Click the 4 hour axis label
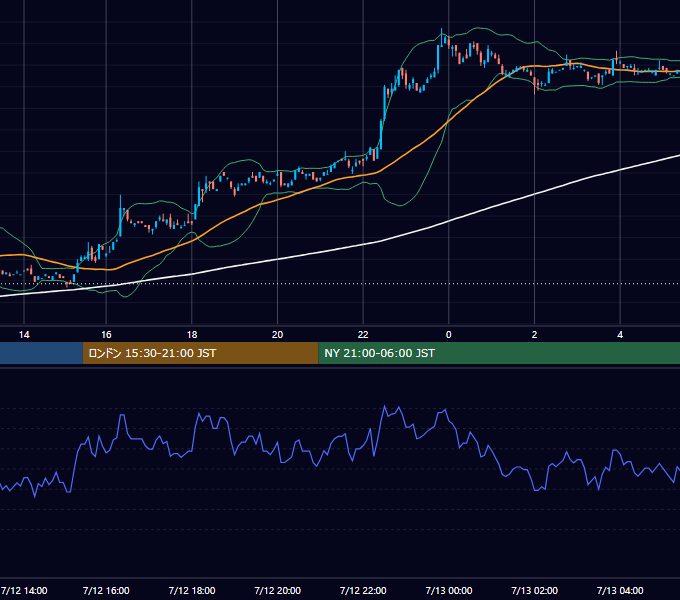Viewport: 680px width, 600px height. pyautogui.click(x=620, y=335)
